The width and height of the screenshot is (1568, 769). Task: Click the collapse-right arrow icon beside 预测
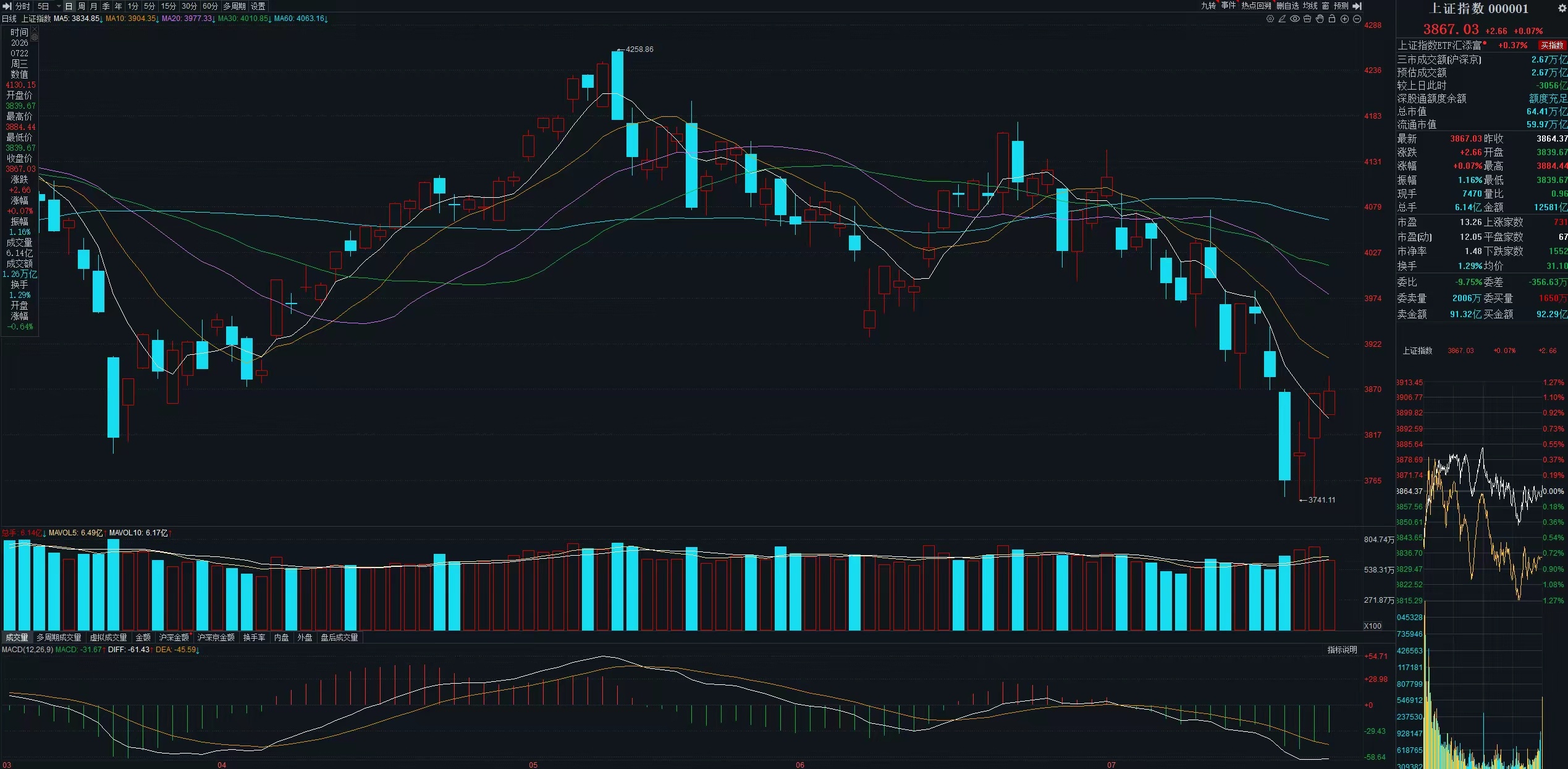click(1357, 6)
